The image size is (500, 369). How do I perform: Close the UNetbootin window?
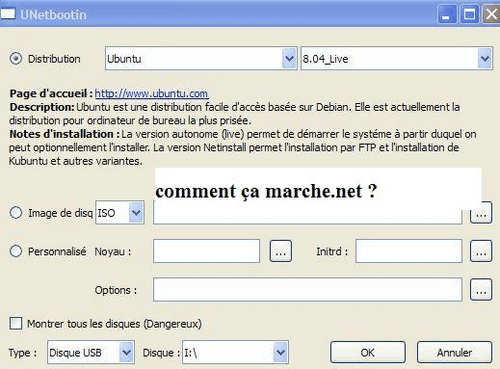coord(491,14)
